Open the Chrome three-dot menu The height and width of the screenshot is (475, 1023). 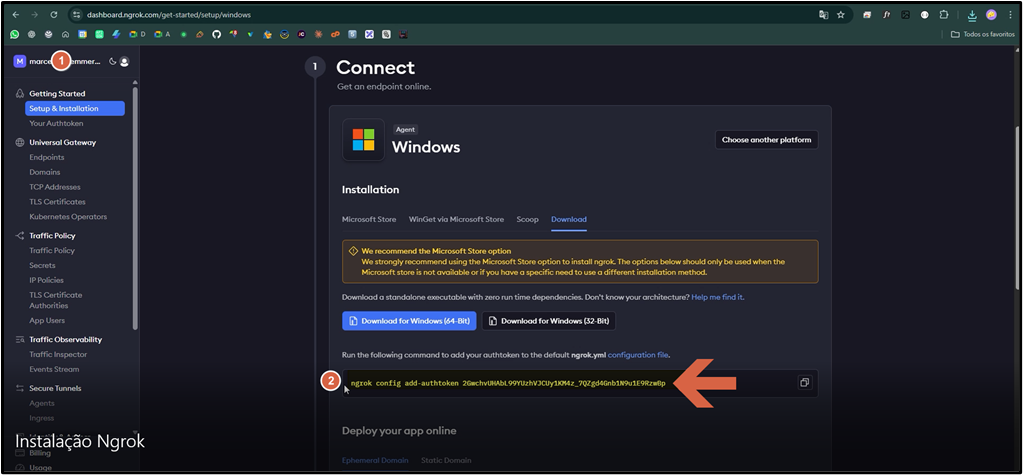click(1010, 14)
